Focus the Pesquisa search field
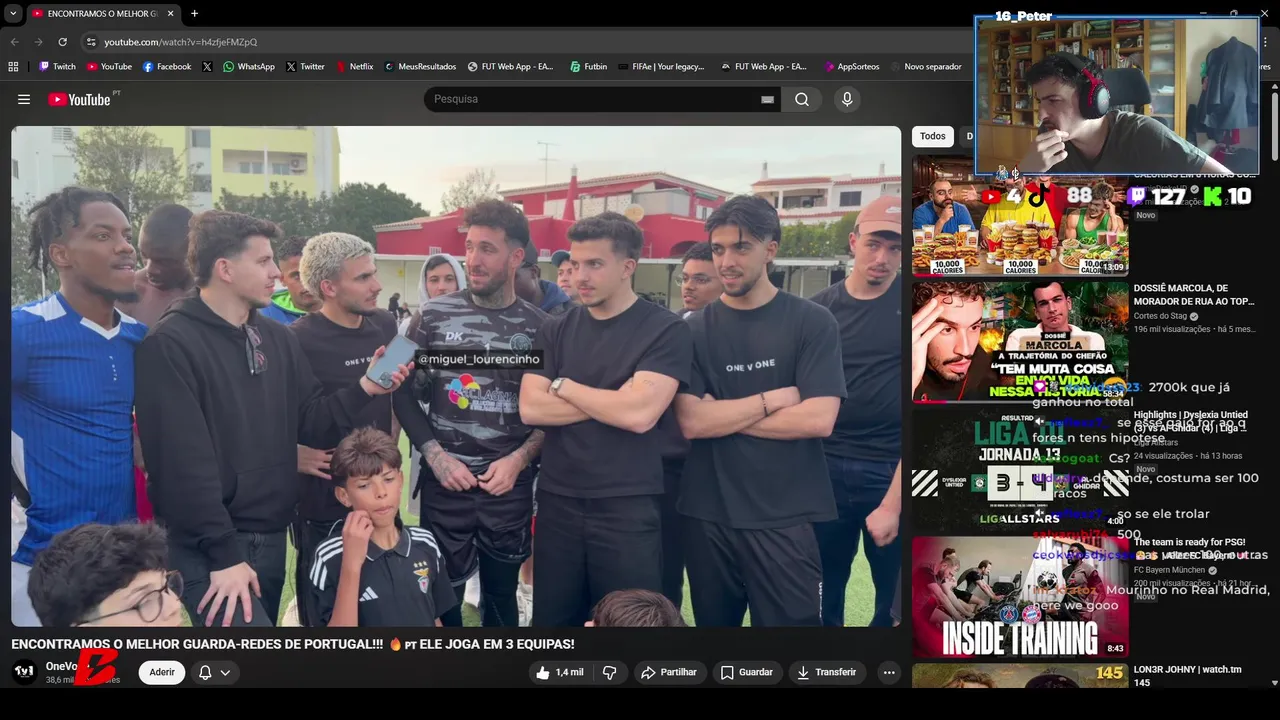 594,99
